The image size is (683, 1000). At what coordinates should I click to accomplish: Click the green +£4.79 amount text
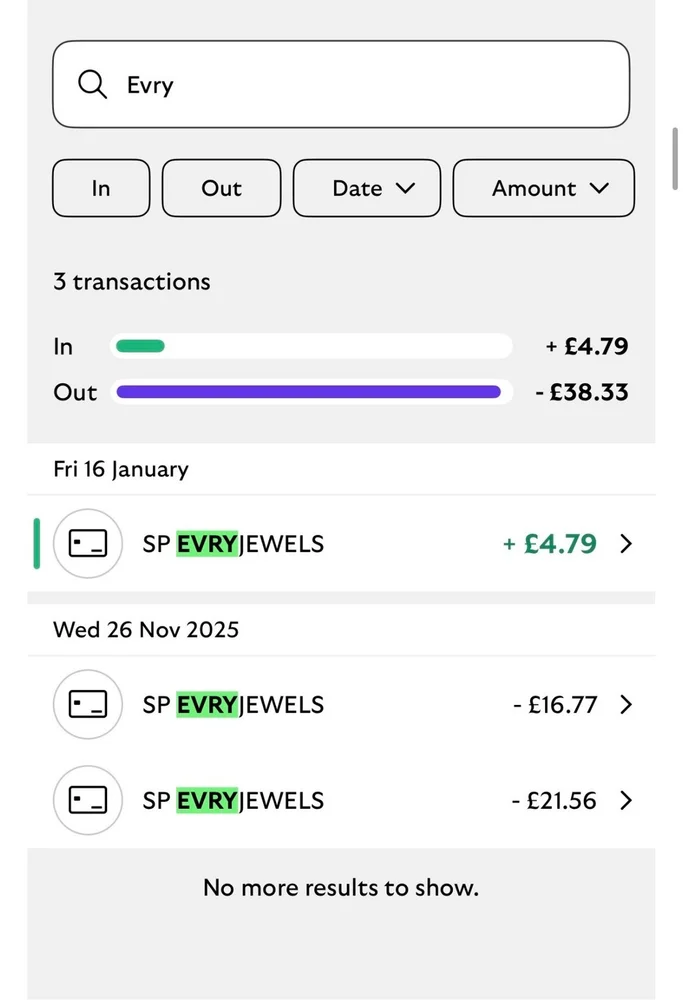click(550, 543)
